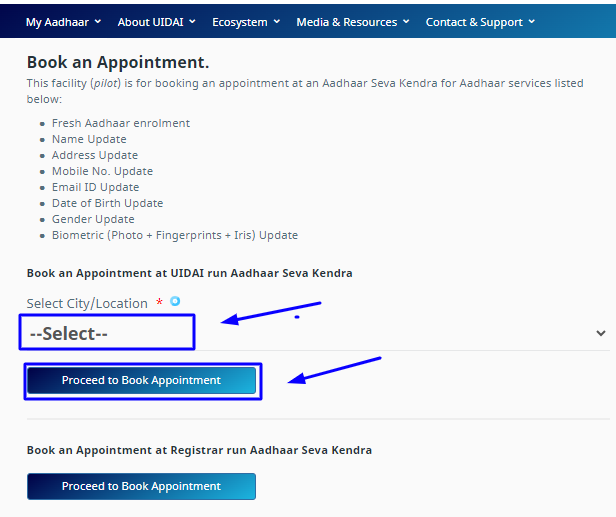Click the 'Name Update' list item
Image resolution: width=616 pixels, height=517 pixels.
click(x=89, y=139)
